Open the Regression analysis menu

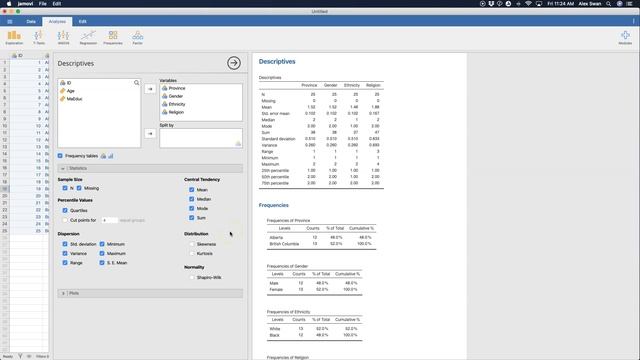pos(88,37)
